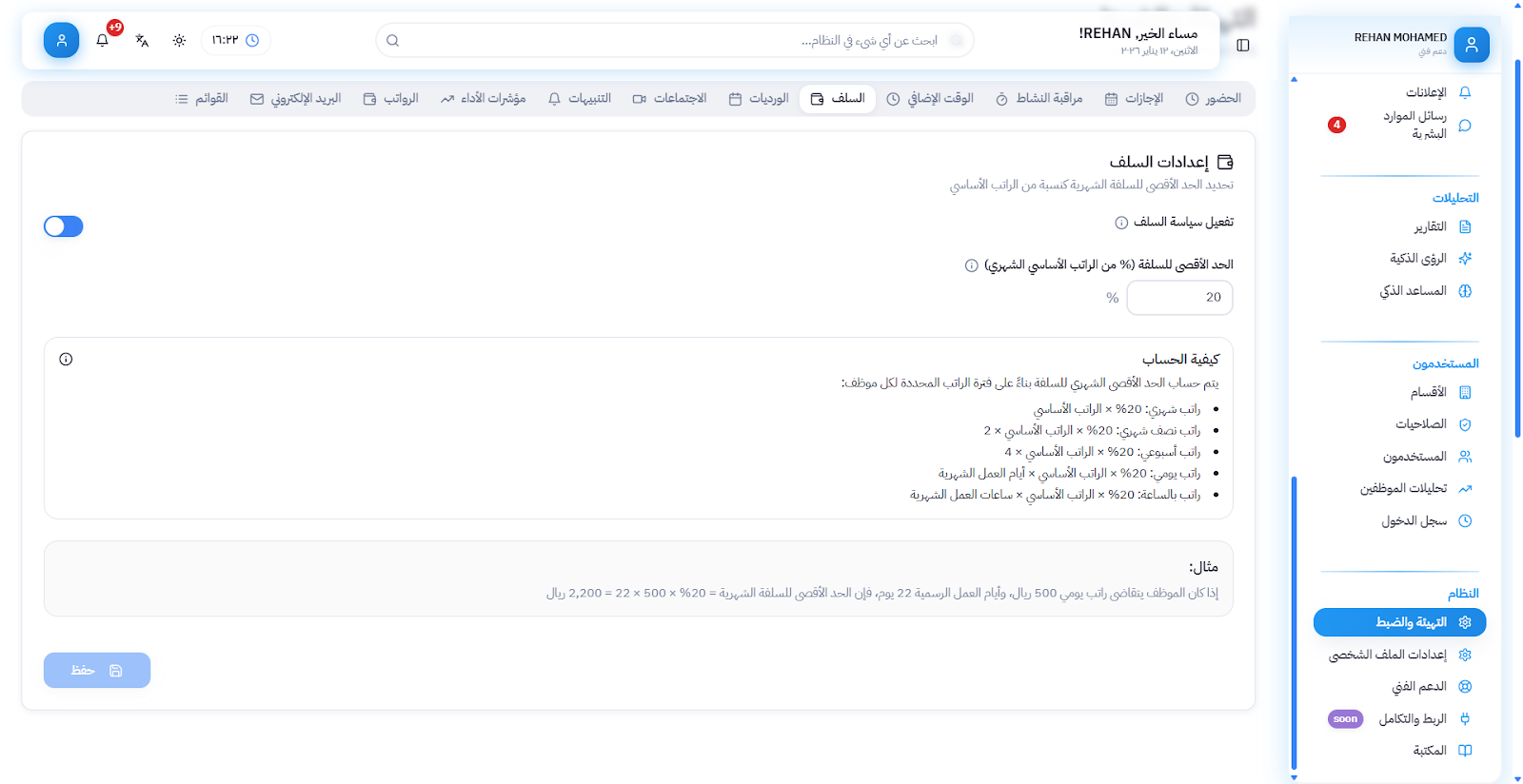Click the max advance percentage input field
1523x784 pixels.
click(x=1178, y=298)
